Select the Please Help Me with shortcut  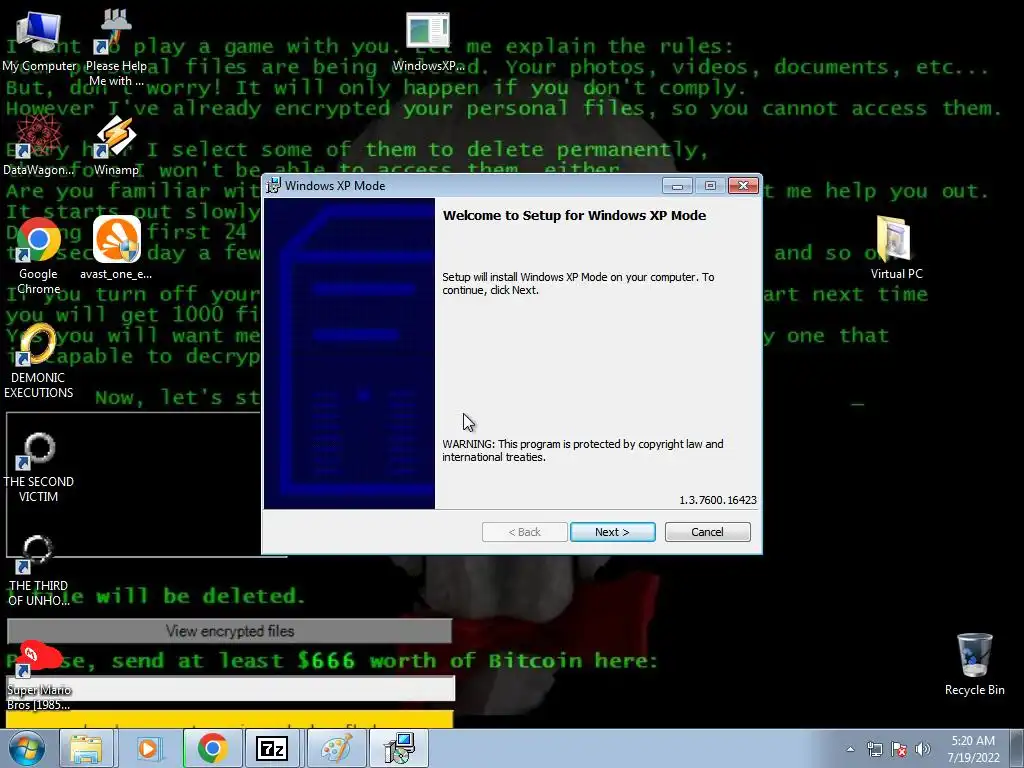(116, 47)
